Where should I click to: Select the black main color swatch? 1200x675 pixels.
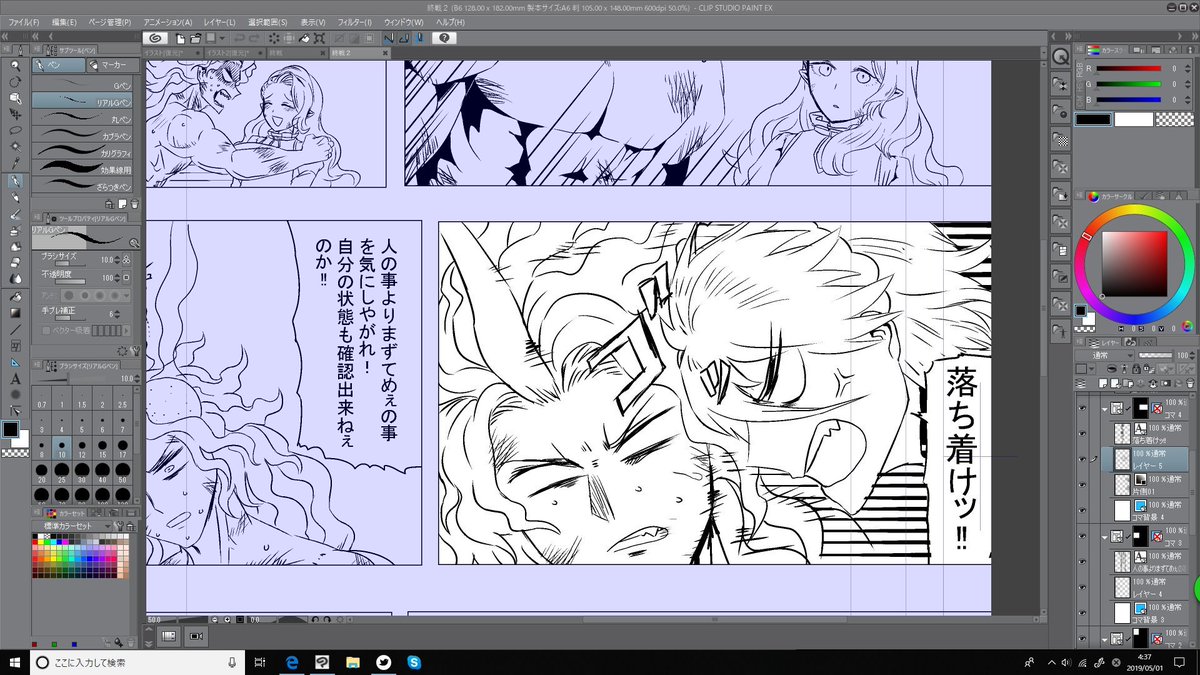tap(1093, 120)
